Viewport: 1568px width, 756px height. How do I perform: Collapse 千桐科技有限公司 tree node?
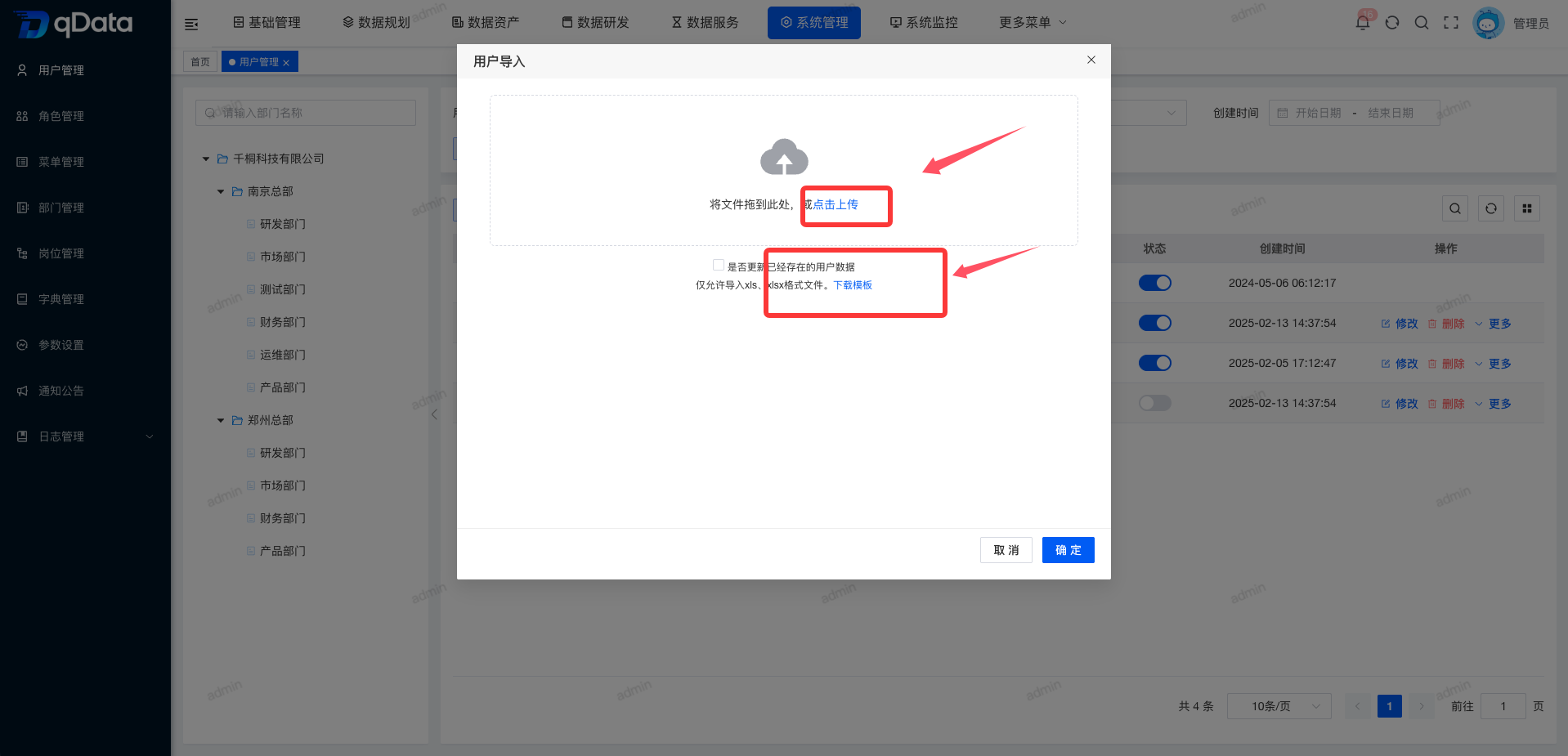coord(206,159)
